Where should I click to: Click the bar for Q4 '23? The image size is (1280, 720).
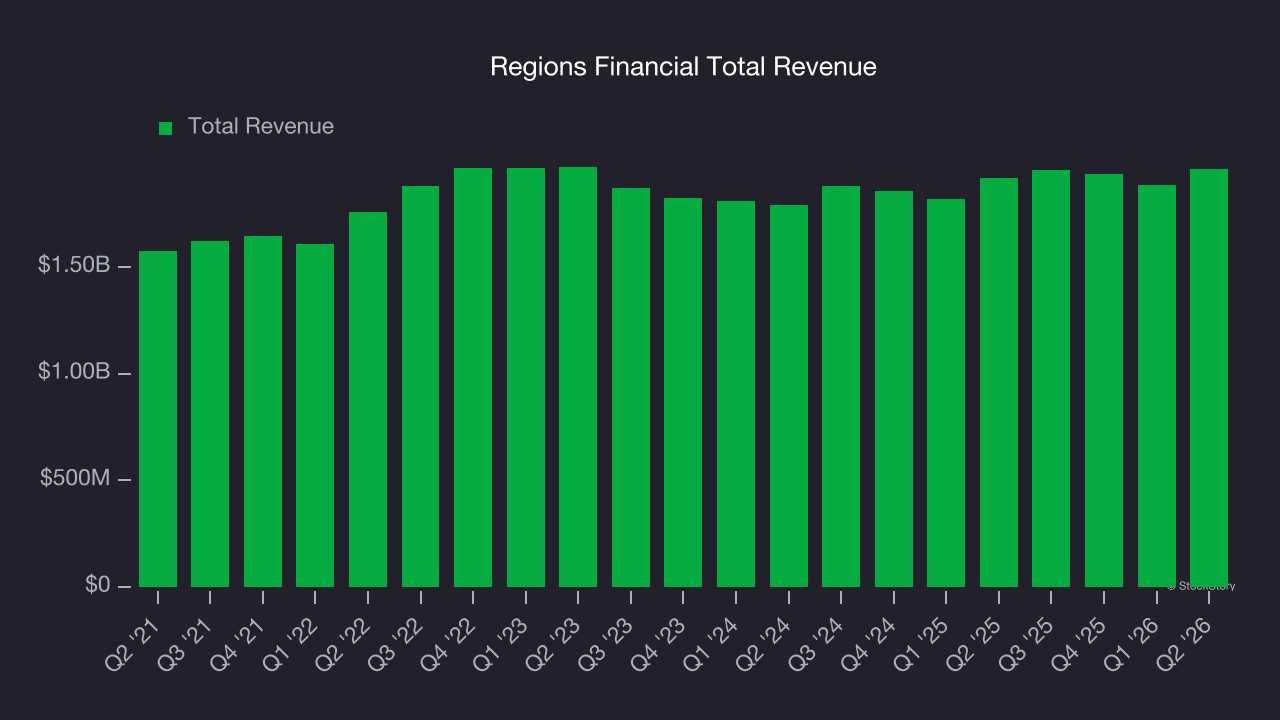click(x=683, y=392)
